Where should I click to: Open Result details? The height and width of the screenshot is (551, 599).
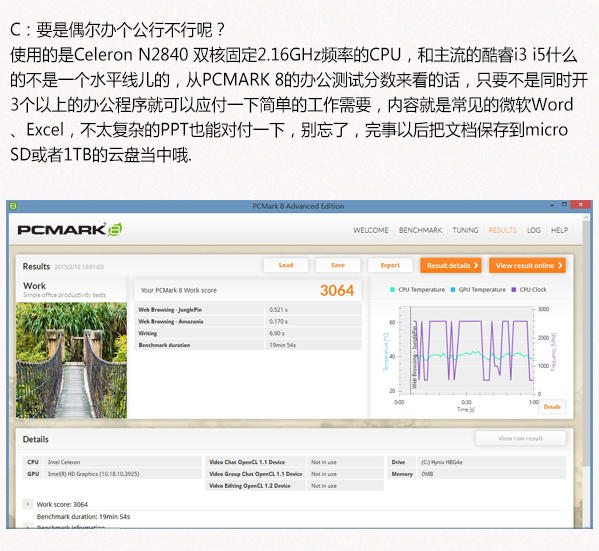click(451, 265)
